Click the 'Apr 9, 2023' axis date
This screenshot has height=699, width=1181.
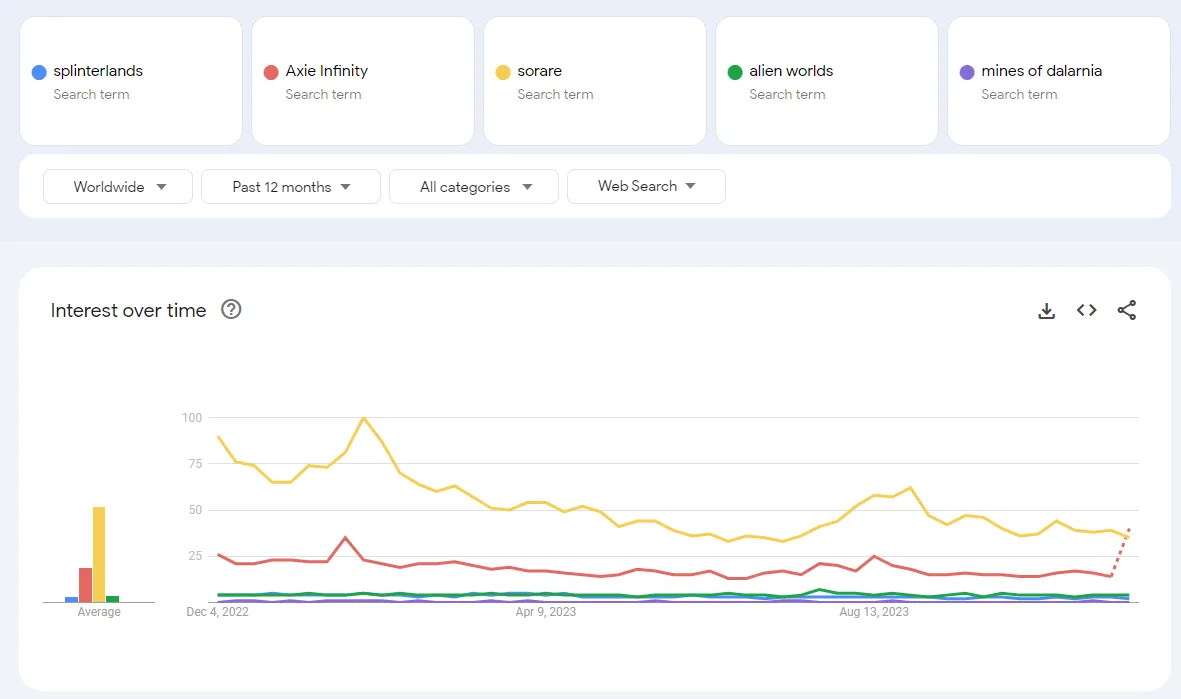click(x=545, y=612)
